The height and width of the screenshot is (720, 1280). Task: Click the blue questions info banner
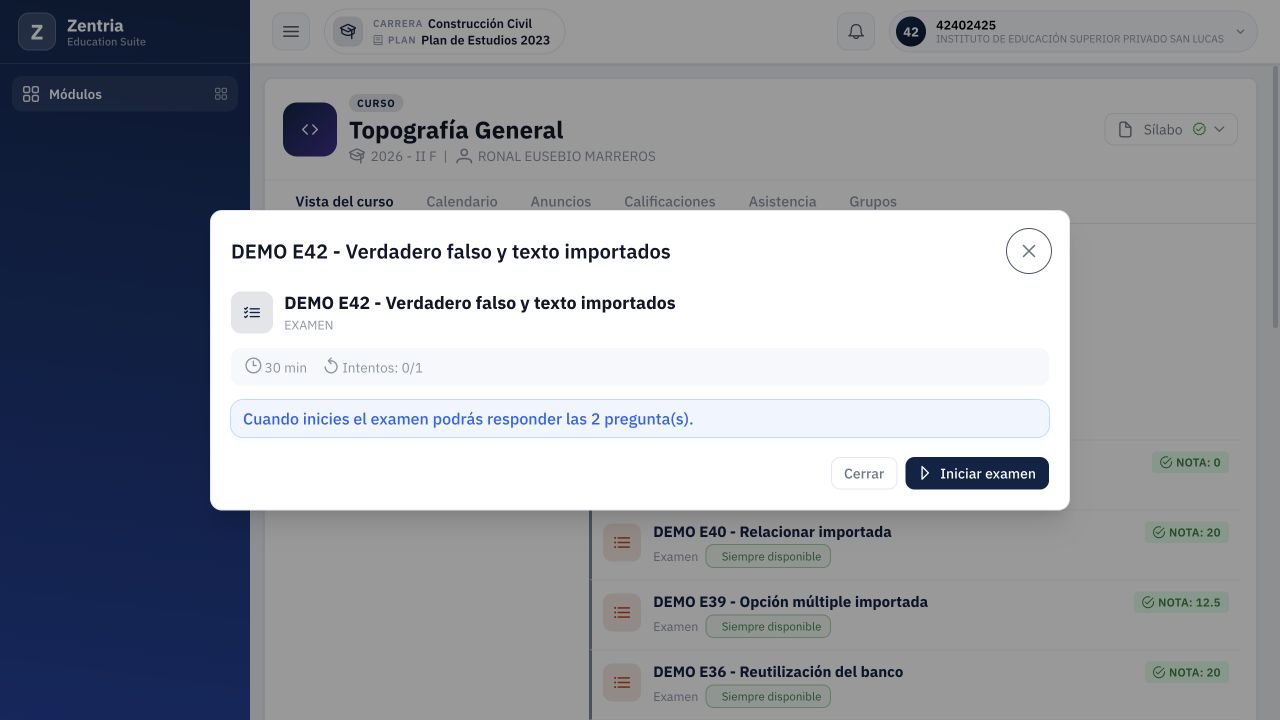[x=640, y=419]
